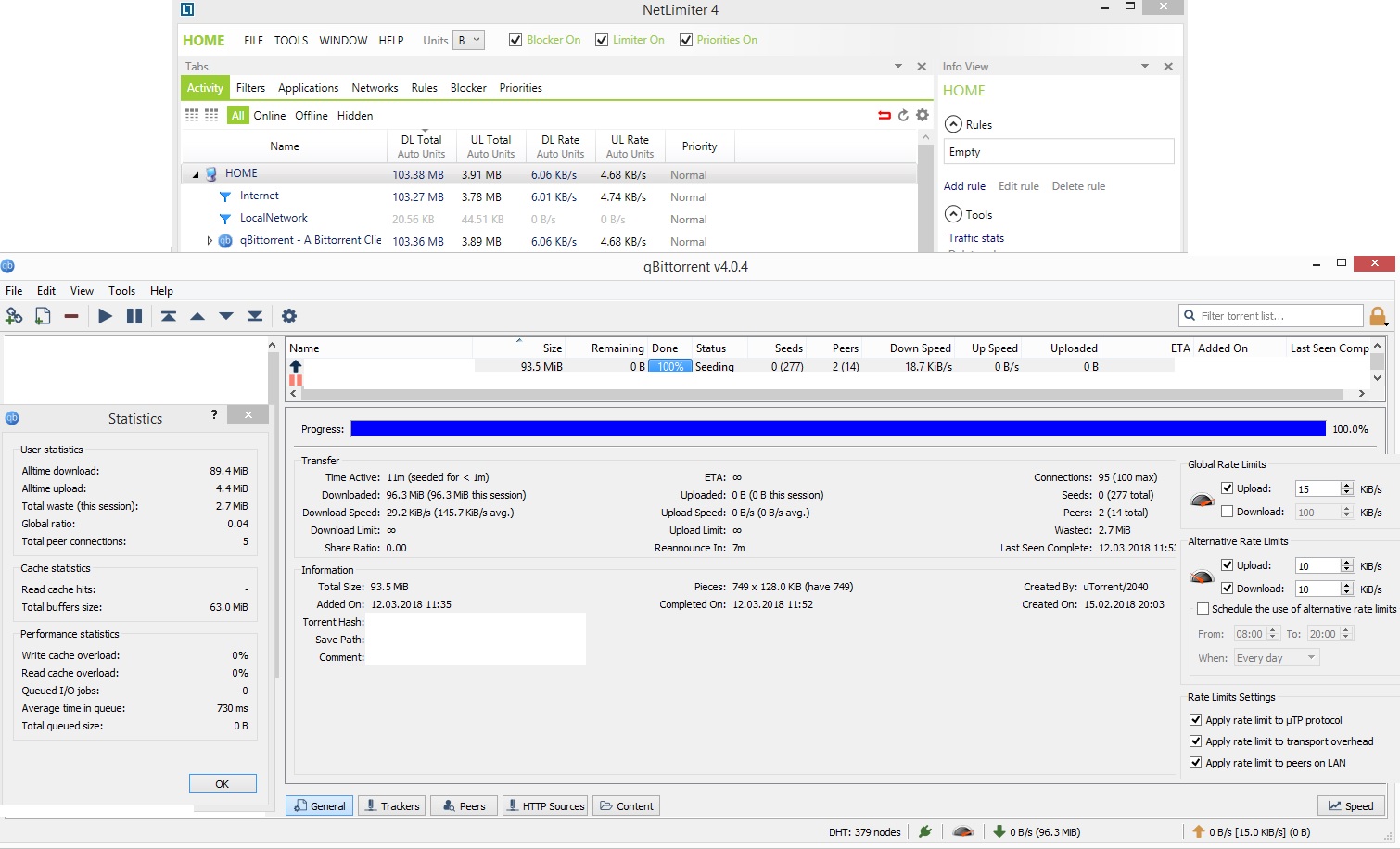Image resolution: width=1400 pixels, height=849 pixels.
Task: Click OK in Statistics dialog
Action: pyautogui.click(x=223, y=784)
